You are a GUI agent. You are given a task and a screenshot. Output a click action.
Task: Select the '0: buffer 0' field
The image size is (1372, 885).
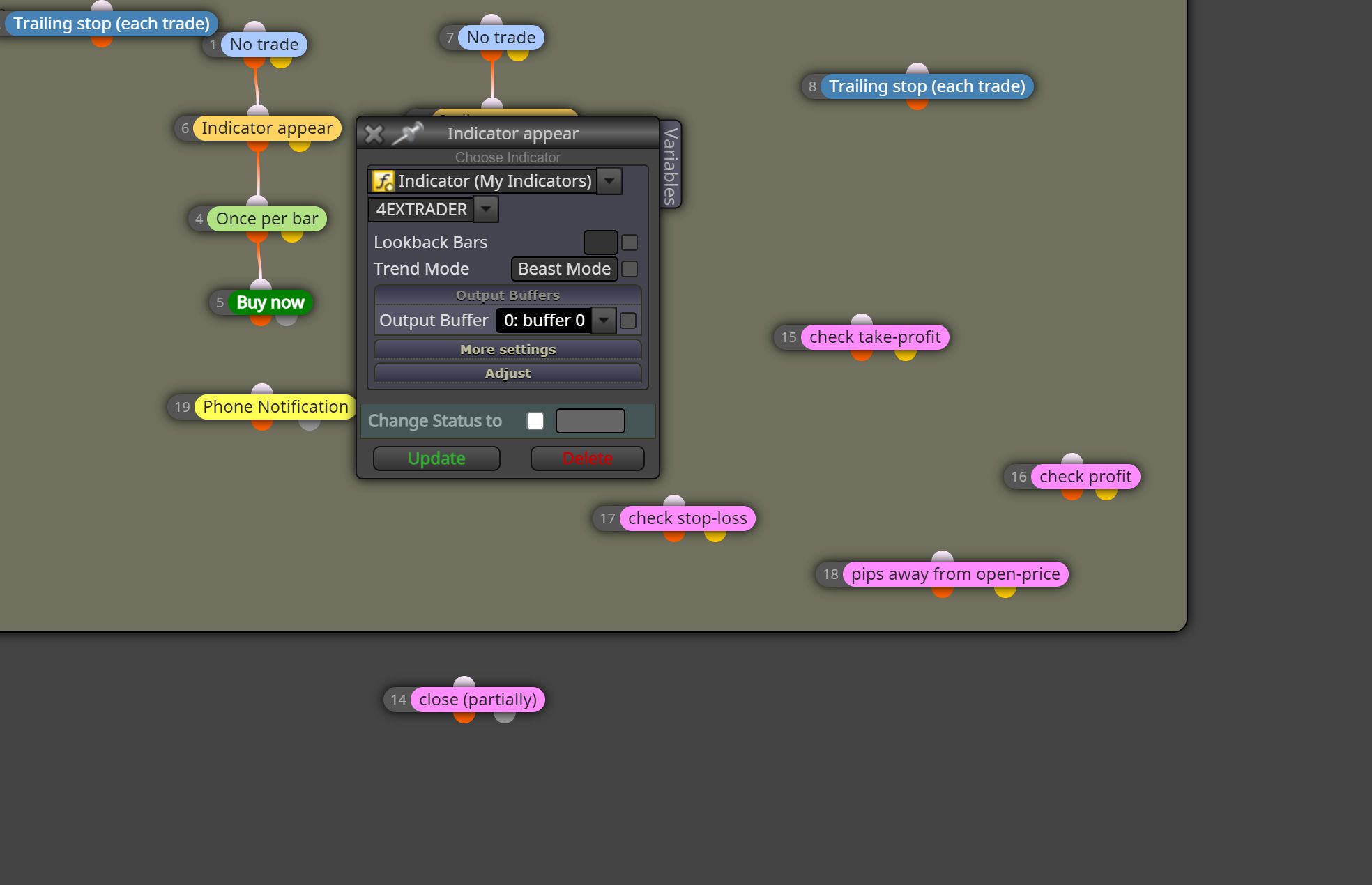tap(544, 321)
